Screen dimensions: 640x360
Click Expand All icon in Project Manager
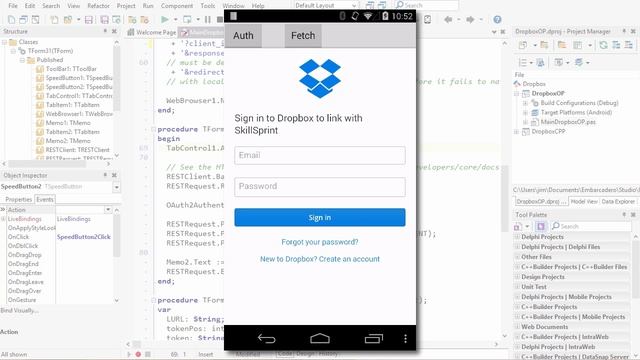pyautogui.click(x=616, y=45)
